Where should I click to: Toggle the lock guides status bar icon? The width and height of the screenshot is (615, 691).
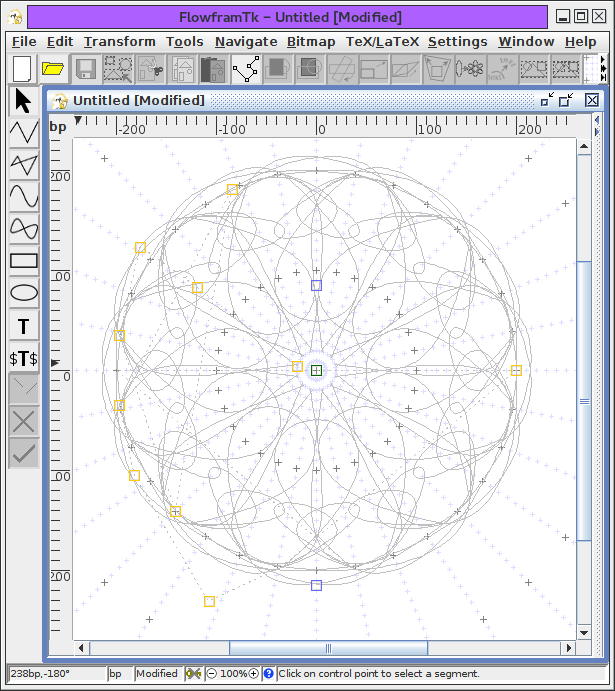click(193, 673)
